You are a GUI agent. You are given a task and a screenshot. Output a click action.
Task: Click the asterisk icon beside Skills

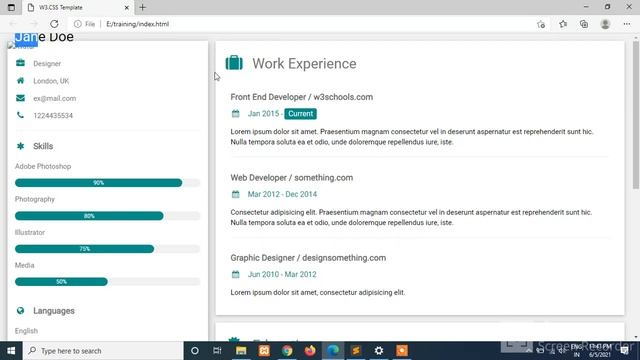20,146
